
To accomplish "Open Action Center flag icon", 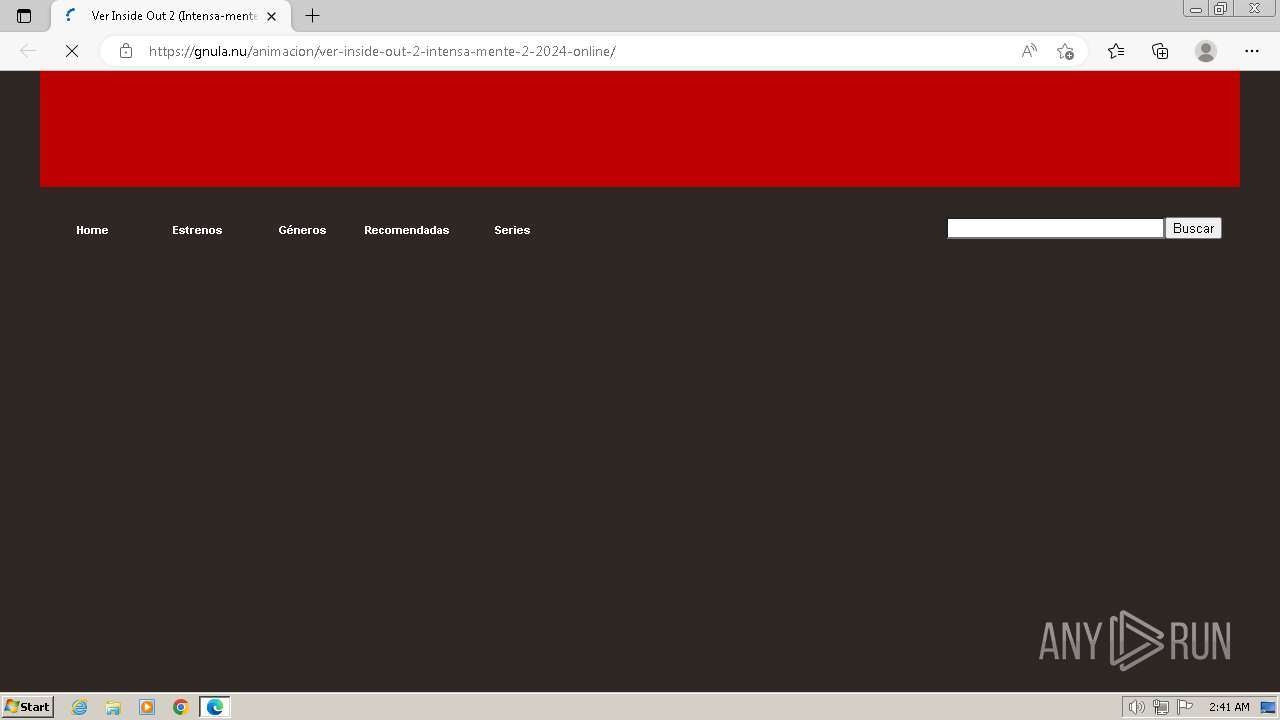I will (x=1185, y=707).
